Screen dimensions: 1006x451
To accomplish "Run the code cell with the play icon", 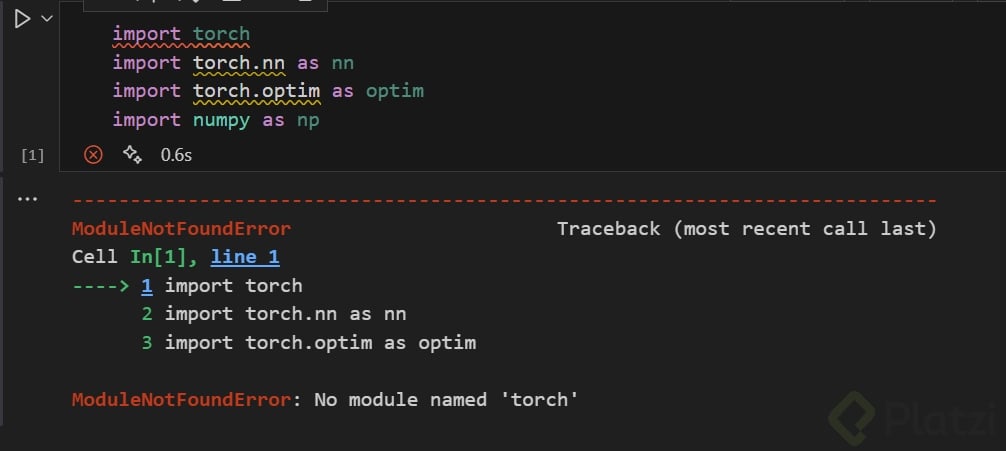I will pos(22,19).
